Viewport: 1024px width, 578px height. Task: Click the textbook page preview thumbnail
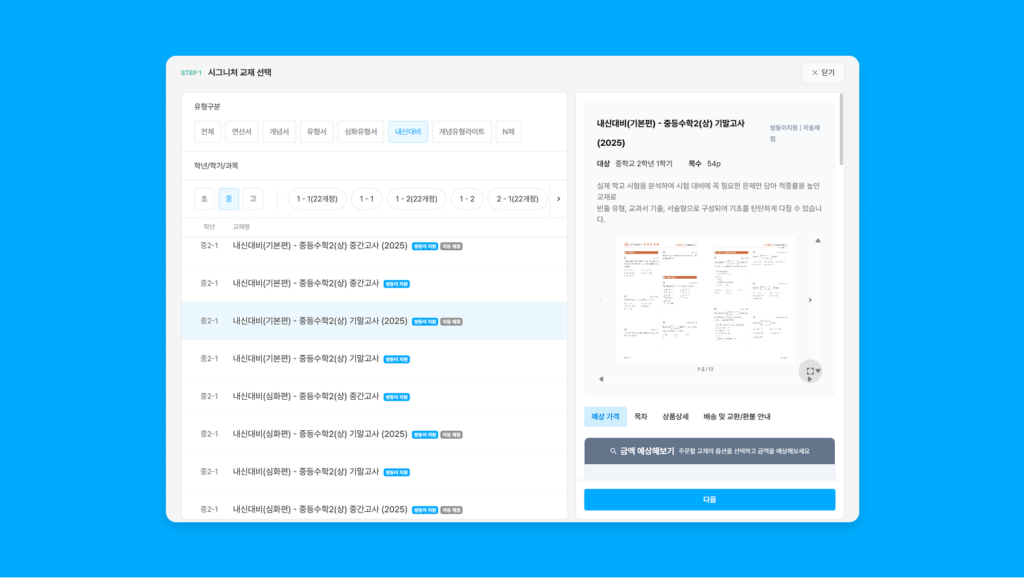click(705, 300)
